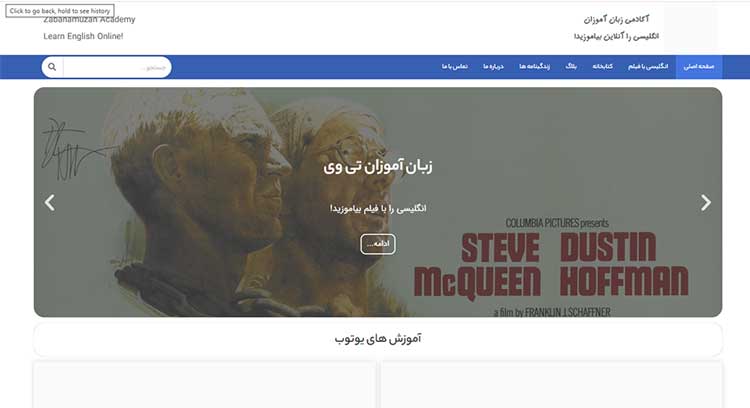Click the academy logo at top right
Screen dimensions: 750x408
(x=691, y=27)
